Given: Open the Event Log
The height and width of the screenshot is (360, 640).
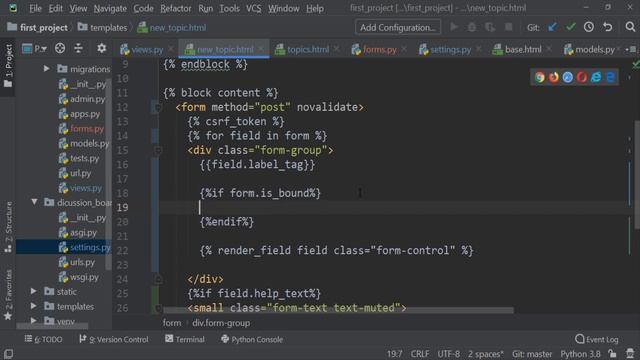Looking at the screenshot, I should pyautogui.click(x=597, y=339).
